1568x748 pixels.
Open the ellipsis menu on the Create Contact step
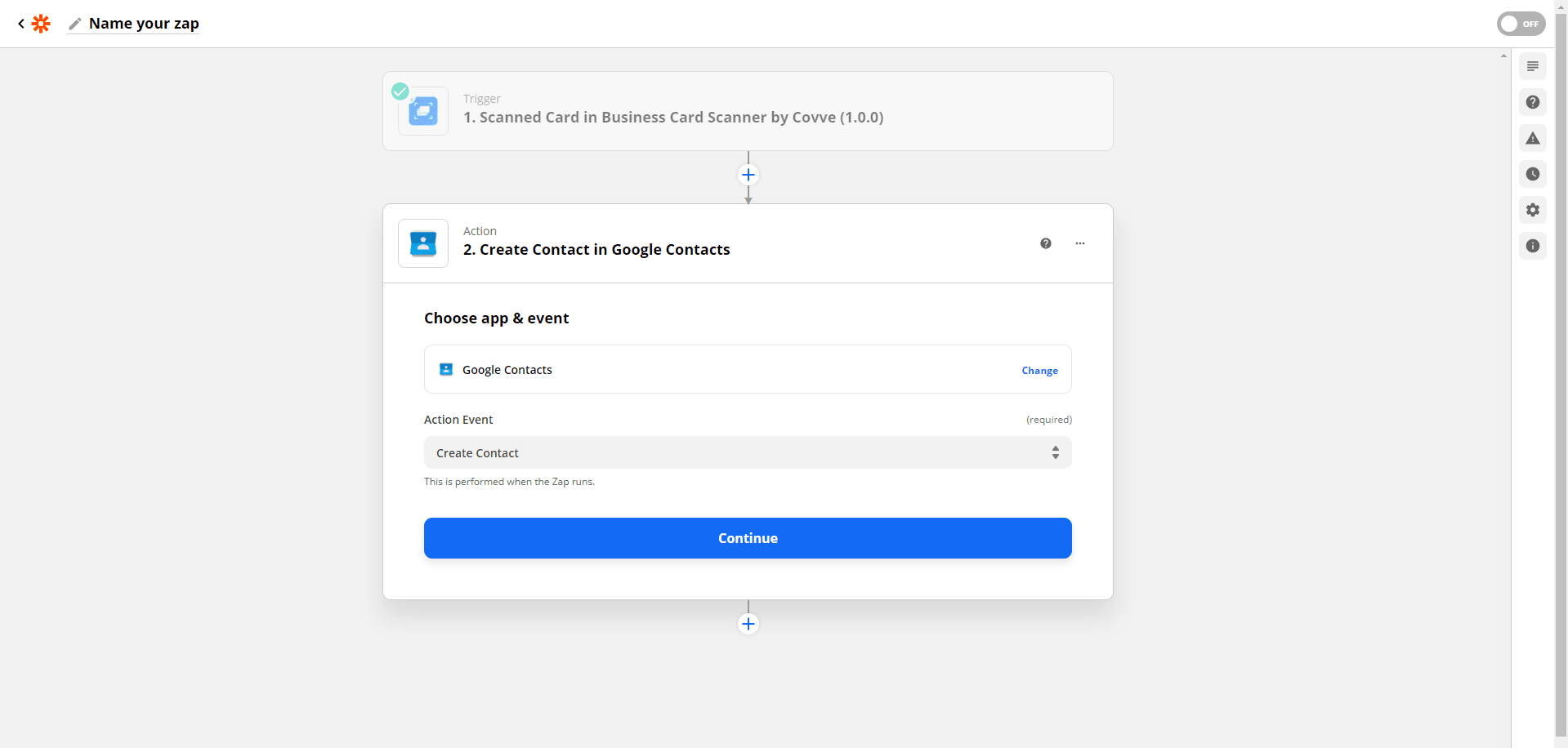1080,243
